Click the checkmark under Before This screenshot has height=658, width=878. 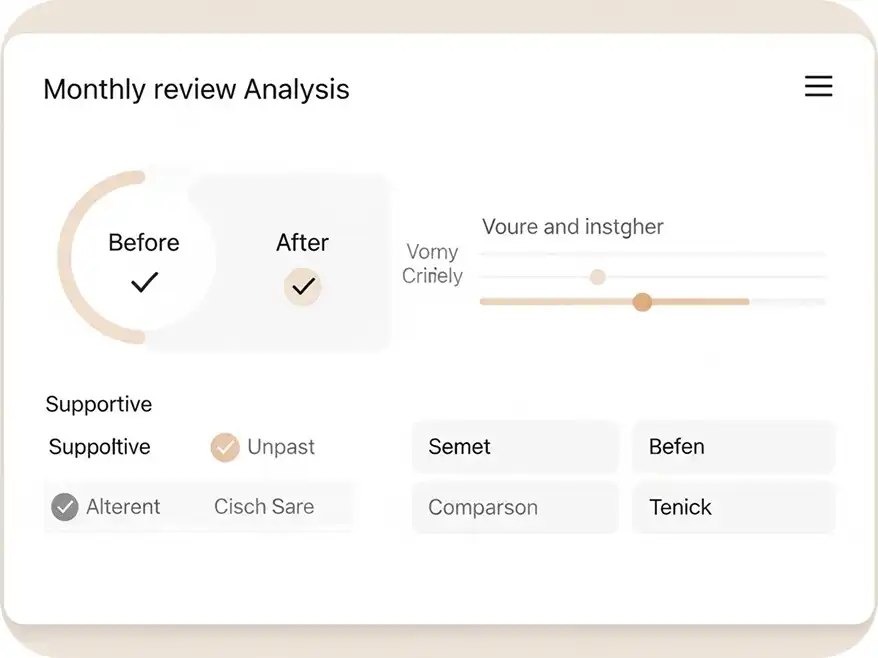144,283
